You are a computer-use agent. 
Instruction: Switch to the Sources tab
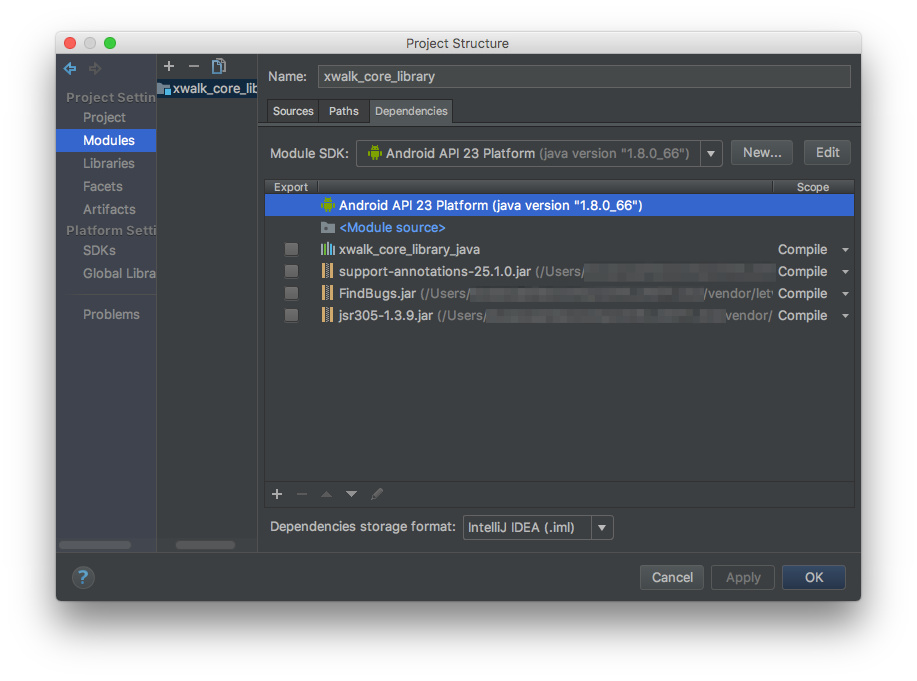[x=293, y=111]
